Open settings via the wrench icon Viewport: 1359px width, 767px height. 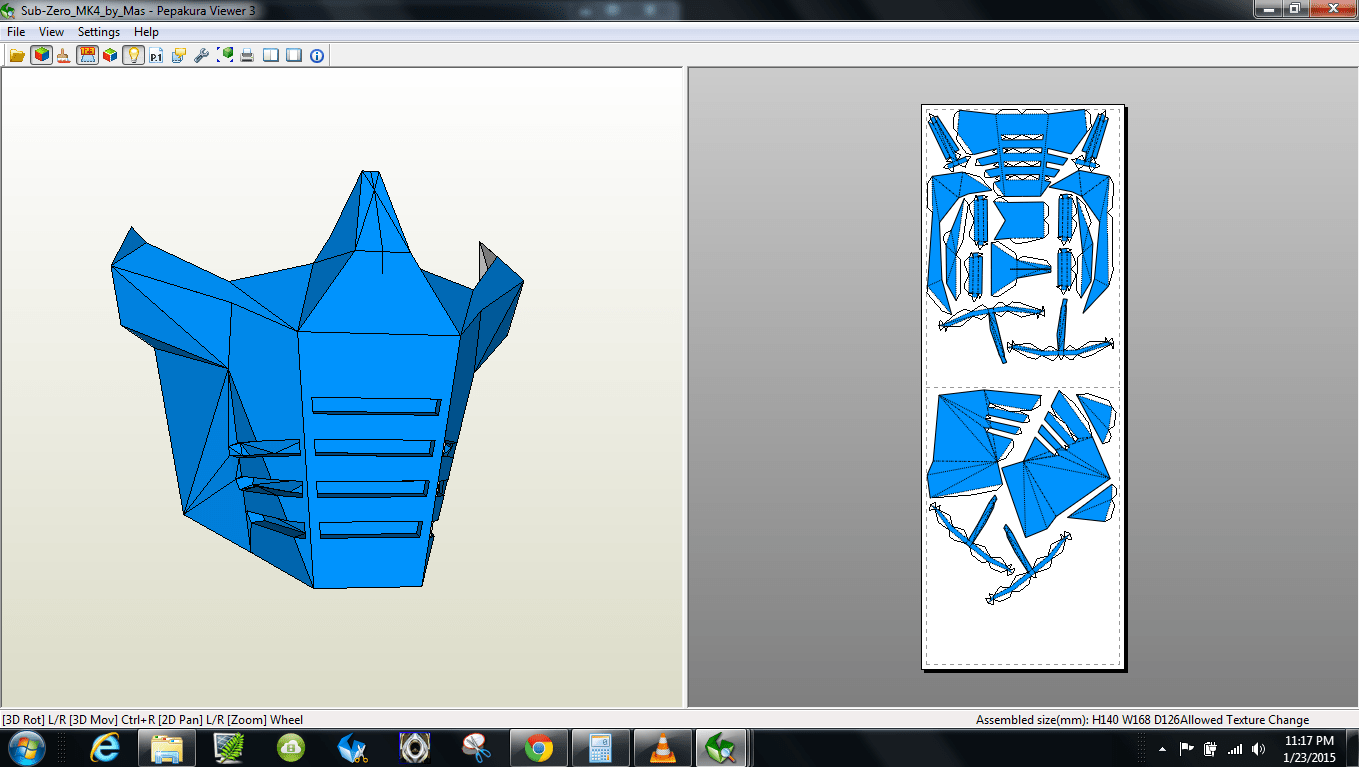202,55
